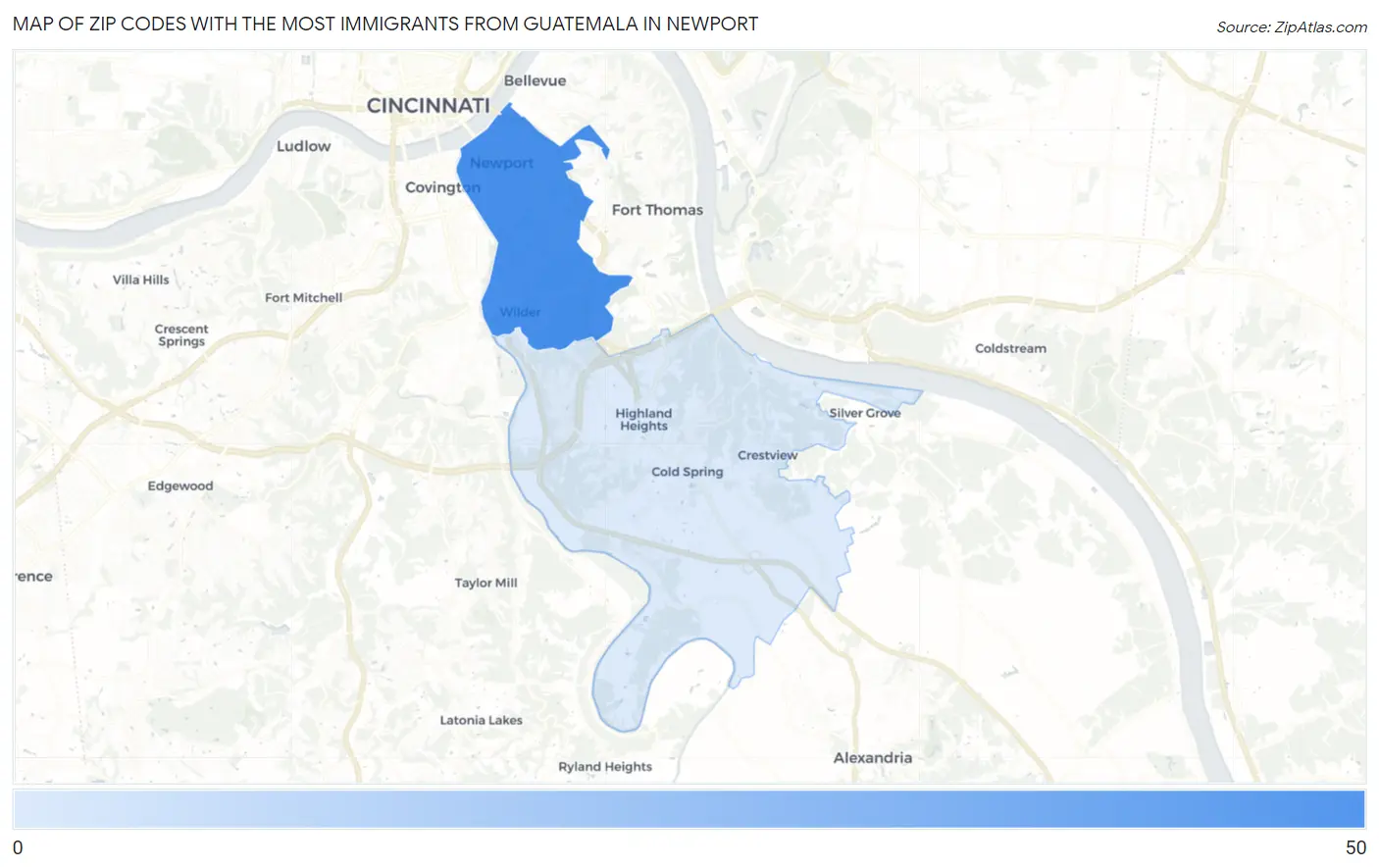
Task: Click the 'Highland Heights' map label
Action: coord(643,420)
